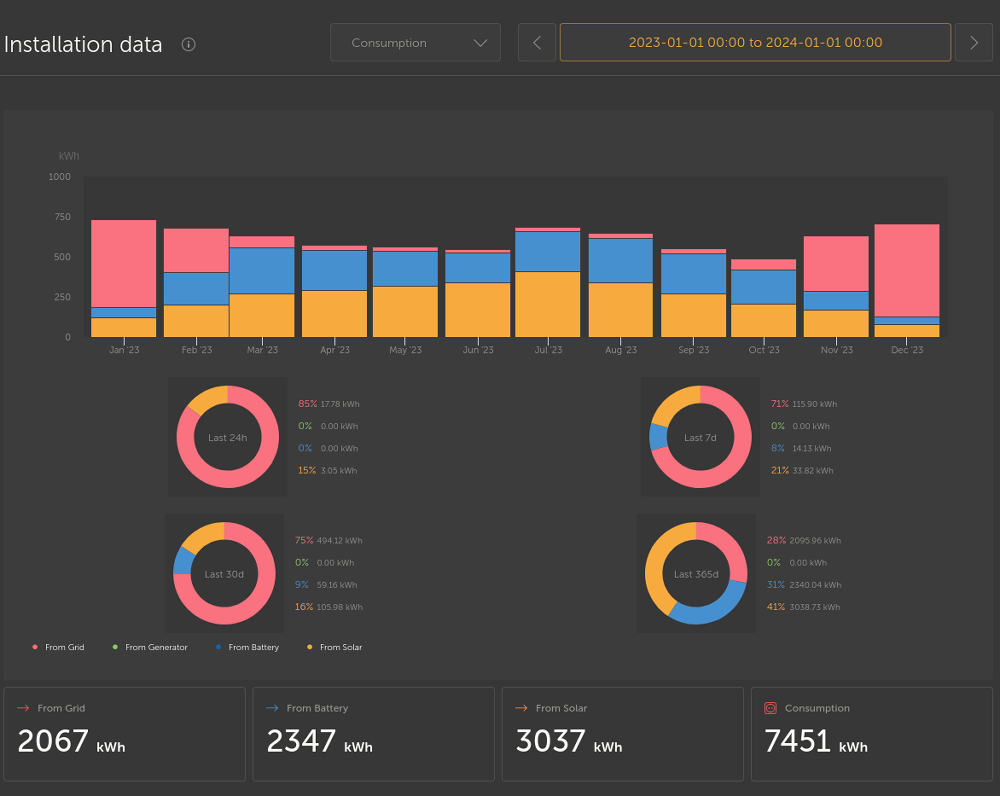Image resolution: width=1000 pixels, height=796 pixels.
Task: Toggle From Generator legend series
Action: coord(150,647)
